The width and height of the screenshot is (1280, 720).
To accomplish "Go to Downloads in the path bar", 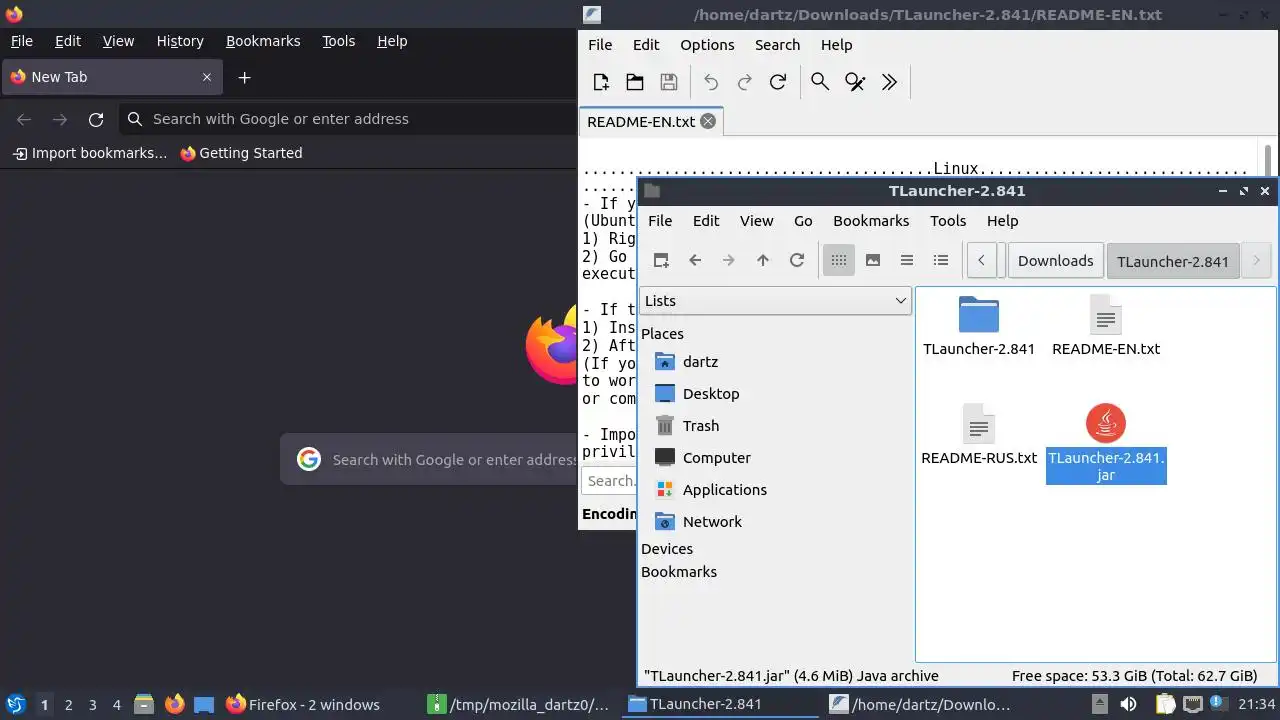I will click(x=1055, y=261).
